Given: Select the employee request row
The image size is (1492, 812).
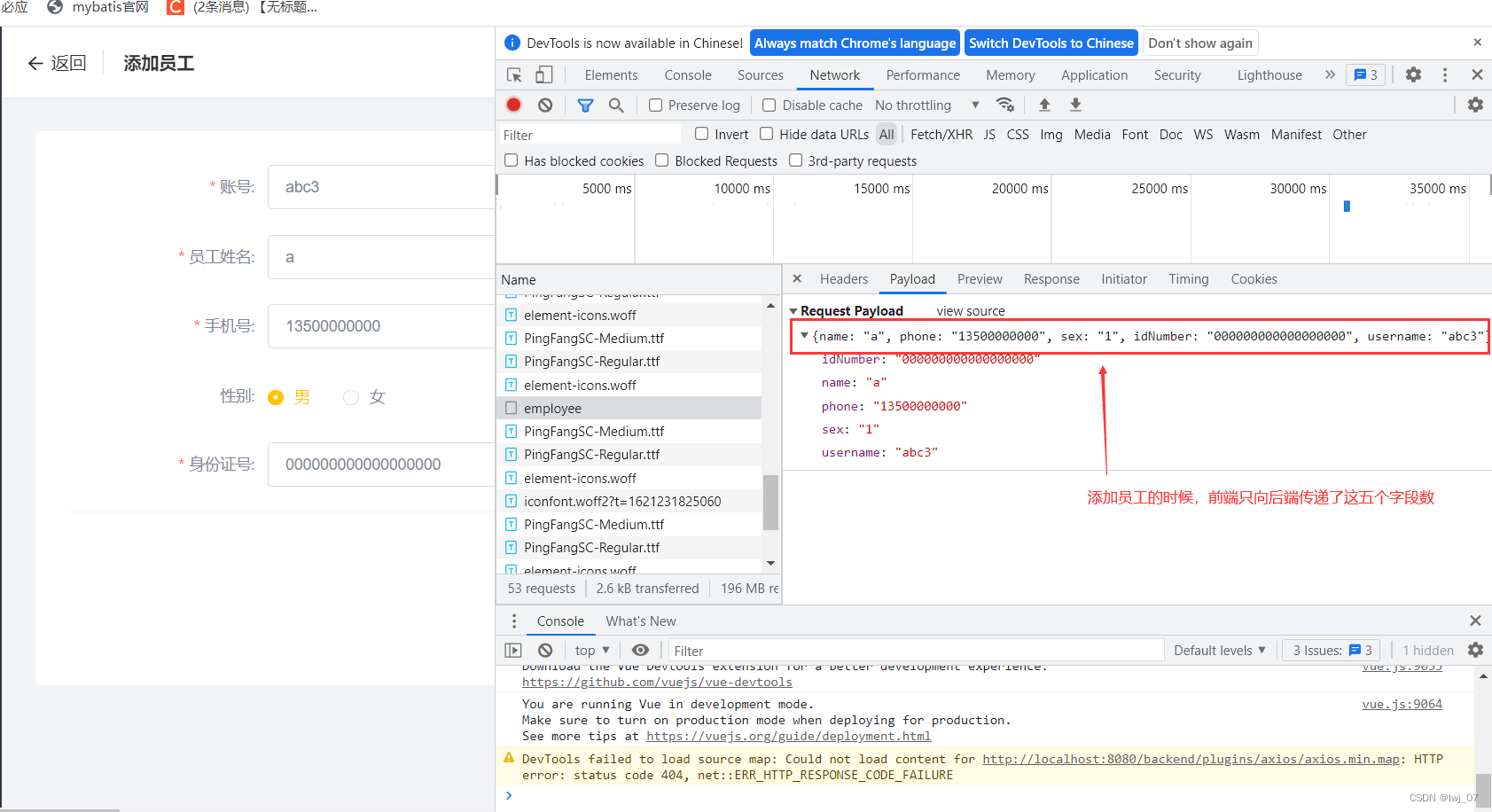Looking at the screenshot, I should coord(629,408).
